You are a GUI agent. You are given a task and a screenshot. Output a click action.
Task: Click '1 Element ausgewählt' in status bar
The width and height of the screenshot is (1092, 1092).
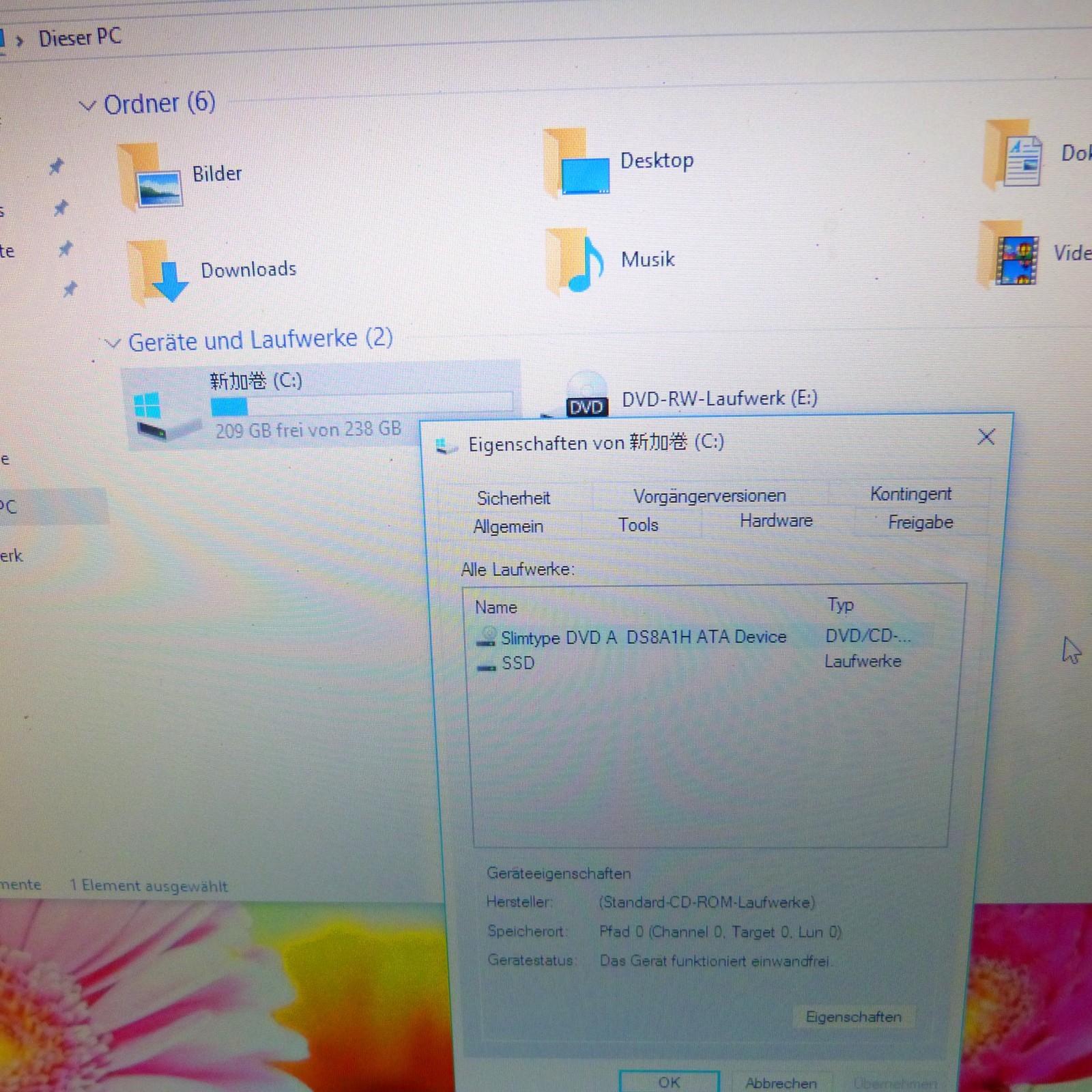coord(148,886)
